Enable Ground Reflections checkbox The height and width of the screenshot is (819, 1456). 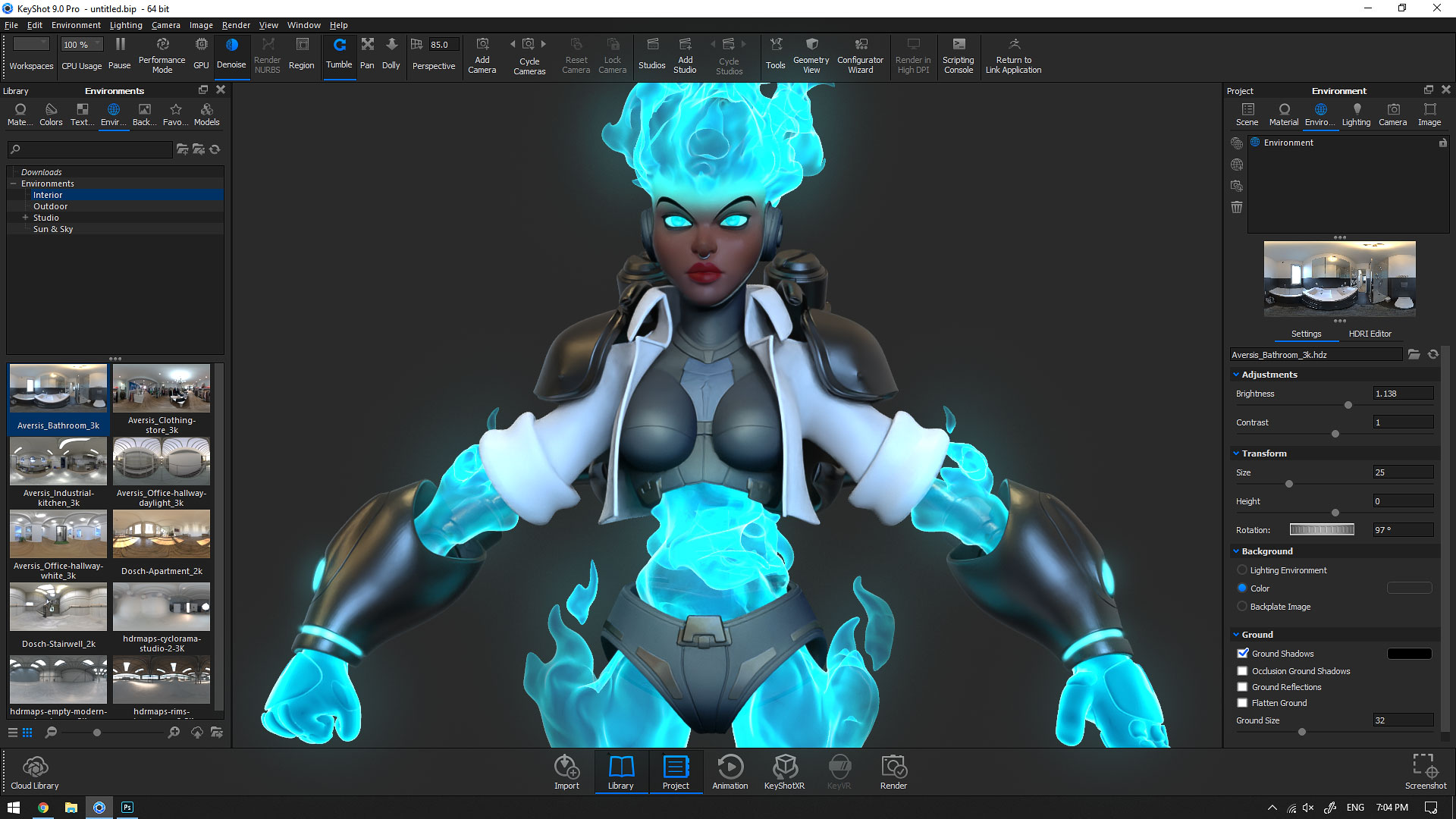point(1242,687)
